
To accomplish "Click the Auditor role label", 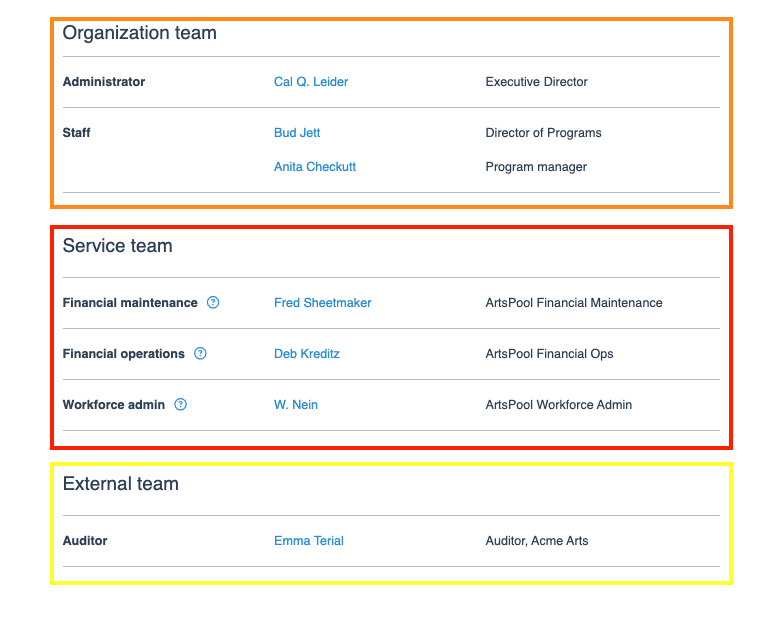I will click(x=85, y=541).
